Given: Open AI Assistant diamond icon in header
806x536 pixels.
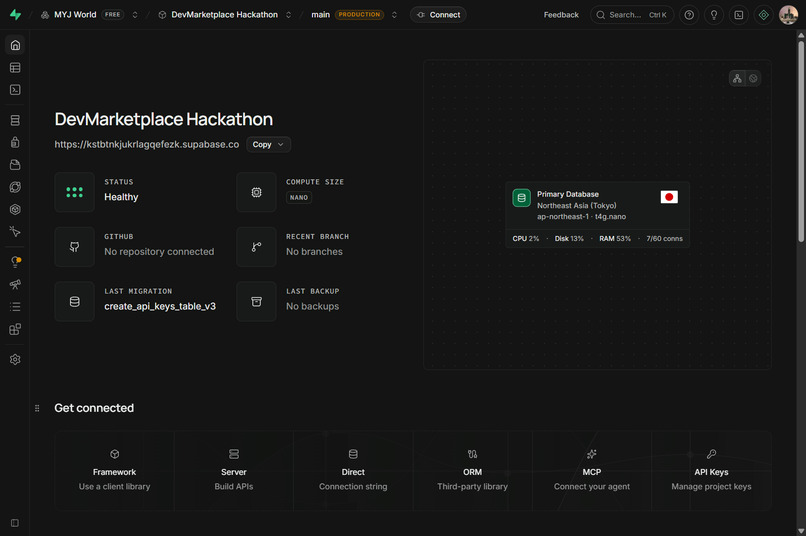Looking at the screenshot, I should 764,15.
